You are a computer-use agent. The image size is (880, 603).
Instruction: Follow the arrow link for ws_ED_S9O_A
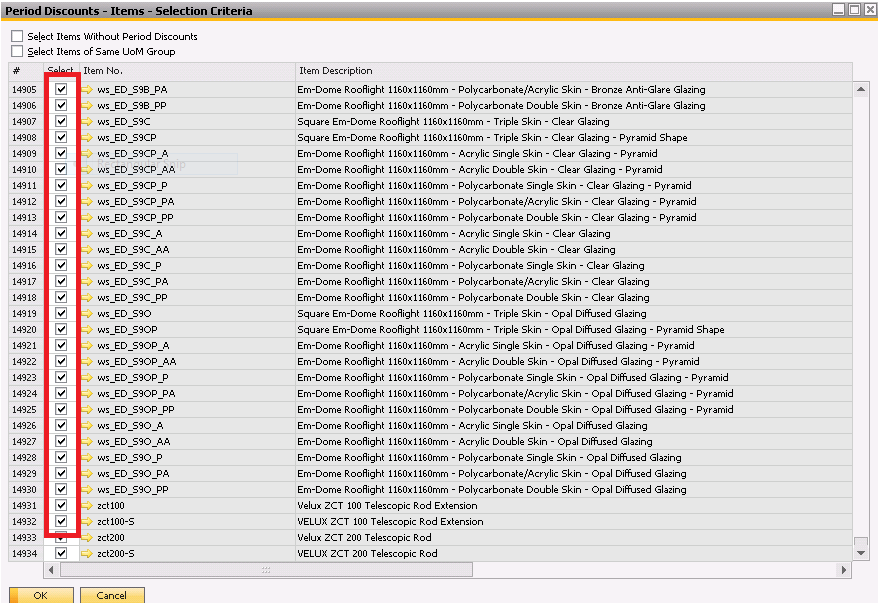87,426
